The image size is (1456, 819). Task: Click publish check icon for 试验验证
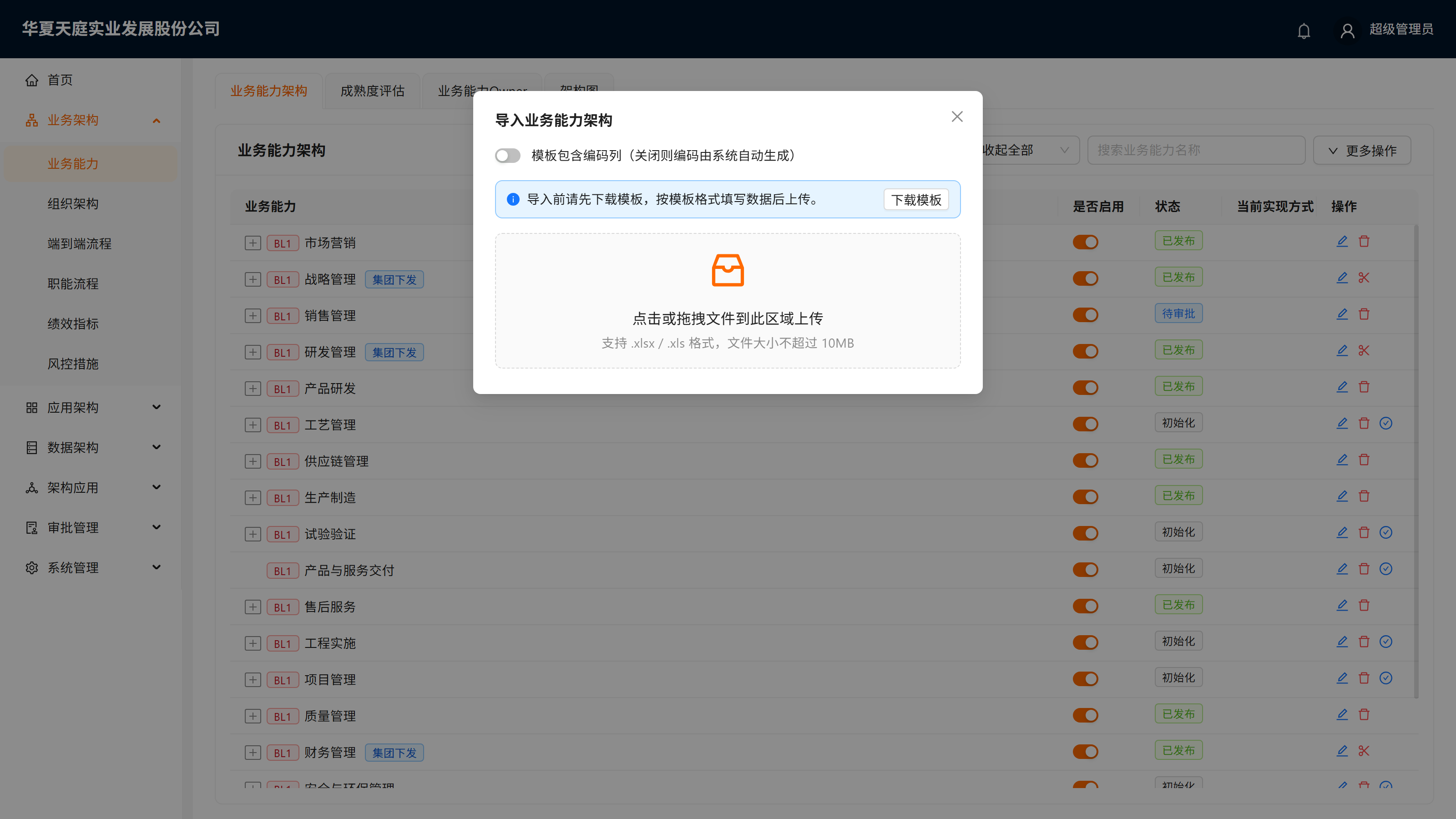pyautogui.click(x=1386, y=532)
